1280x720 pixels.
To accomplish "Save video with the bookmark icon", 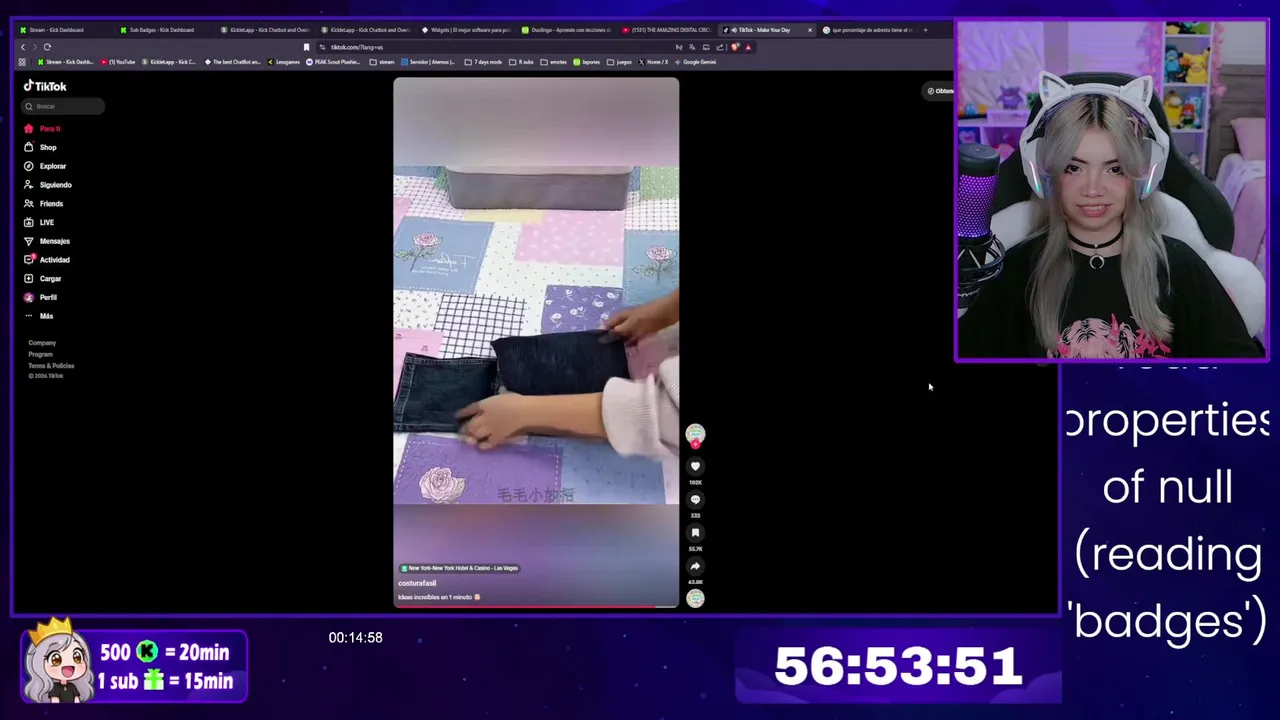I will [x=695, y=533].
